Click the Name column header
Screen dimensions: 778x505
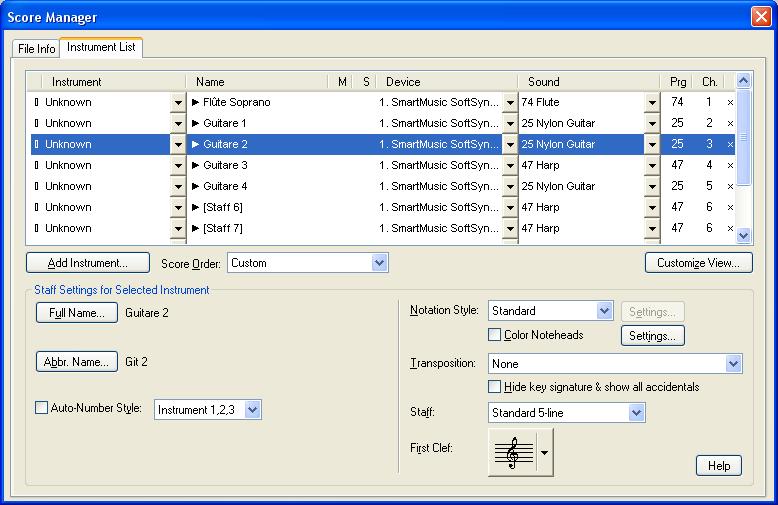(x=257, y=81)
